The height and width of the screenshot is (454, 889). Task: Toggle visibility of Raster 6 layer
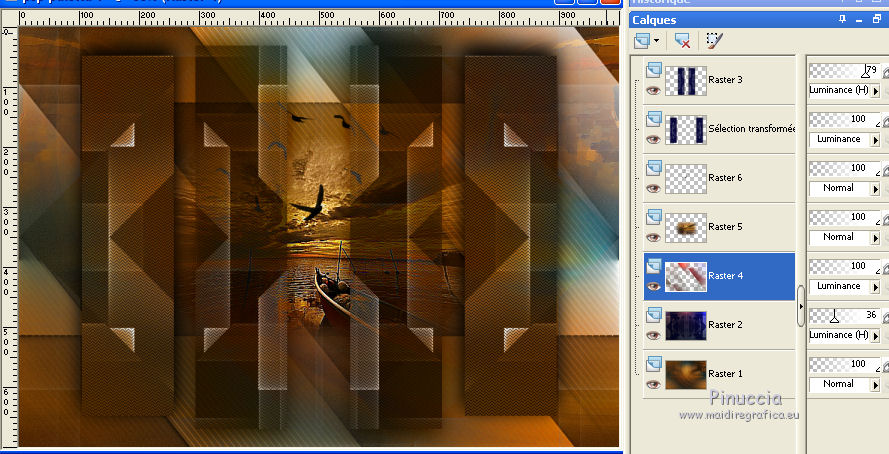point(654,189)
